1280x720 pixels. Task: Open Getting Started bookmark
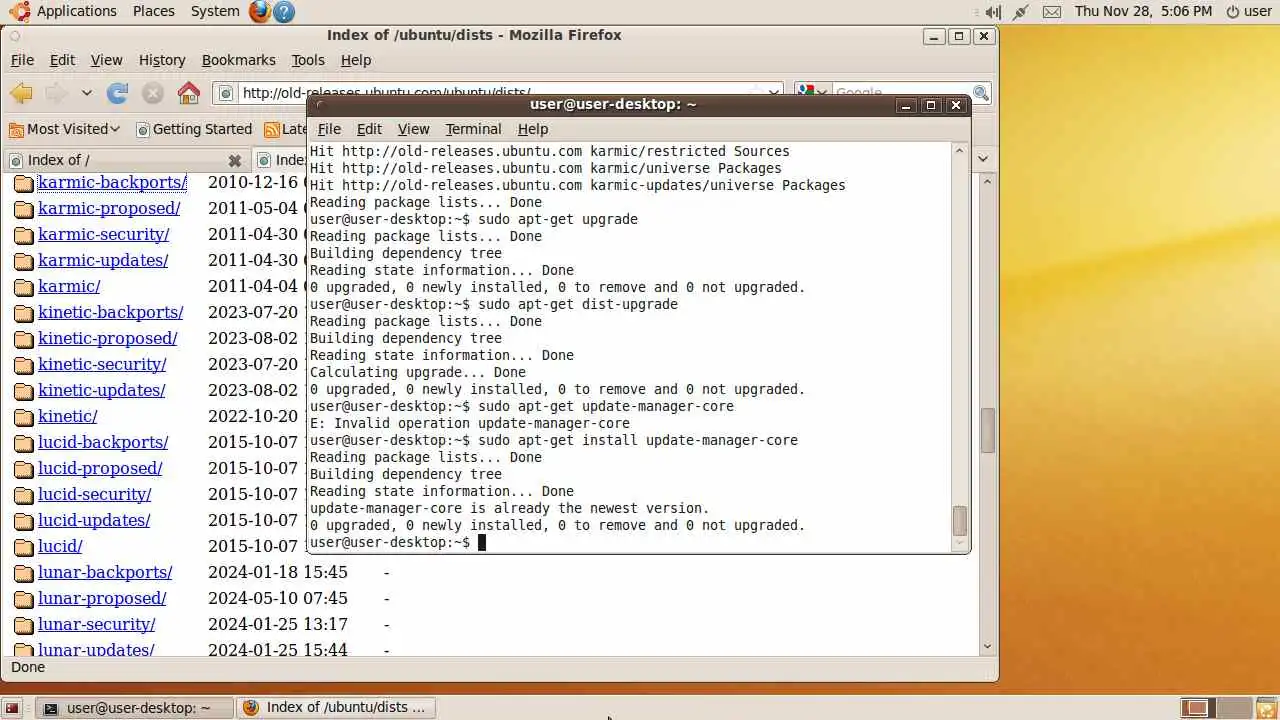(194, 129)
